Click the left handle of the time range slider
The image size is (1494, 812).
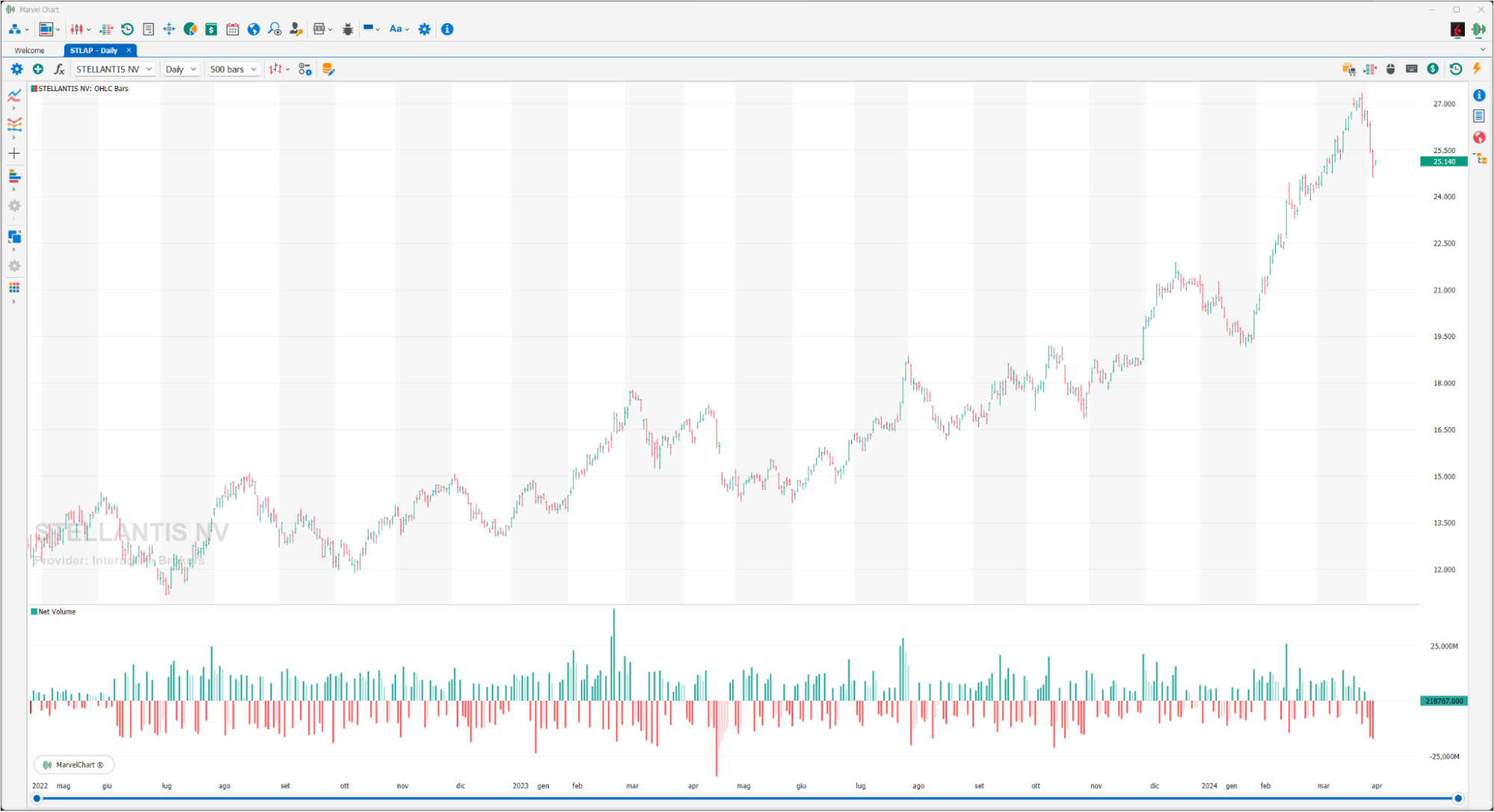[37, 799]
